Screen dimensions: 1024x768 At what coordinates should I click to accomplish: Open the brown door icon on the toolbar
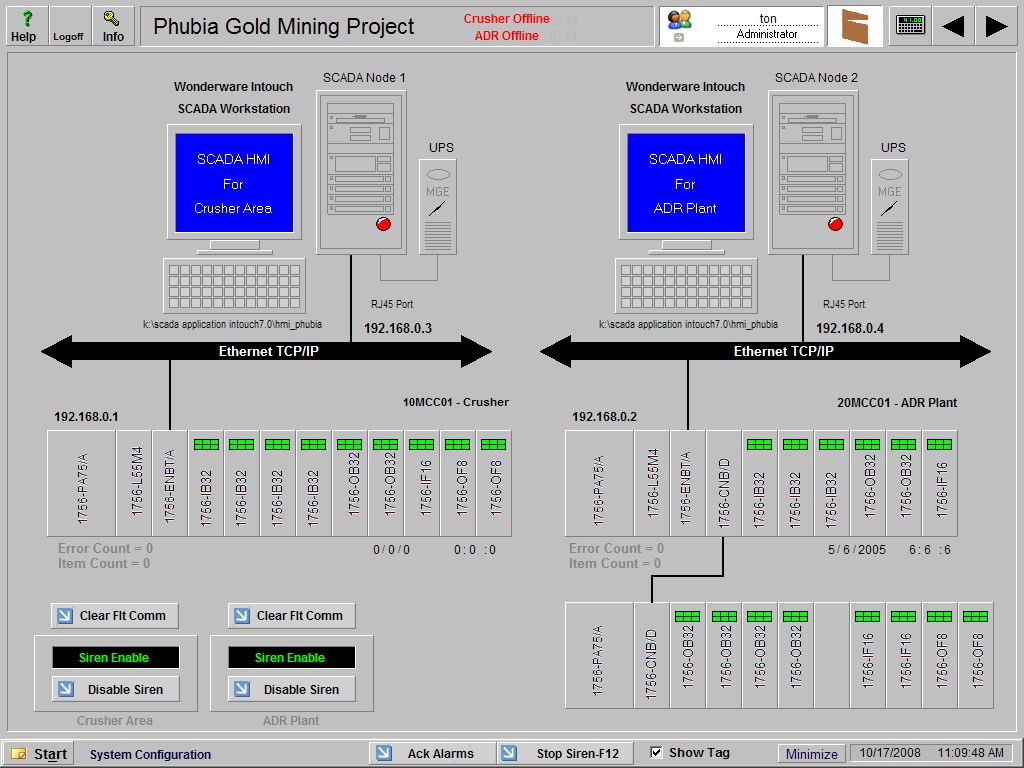[x=854, y=25]
